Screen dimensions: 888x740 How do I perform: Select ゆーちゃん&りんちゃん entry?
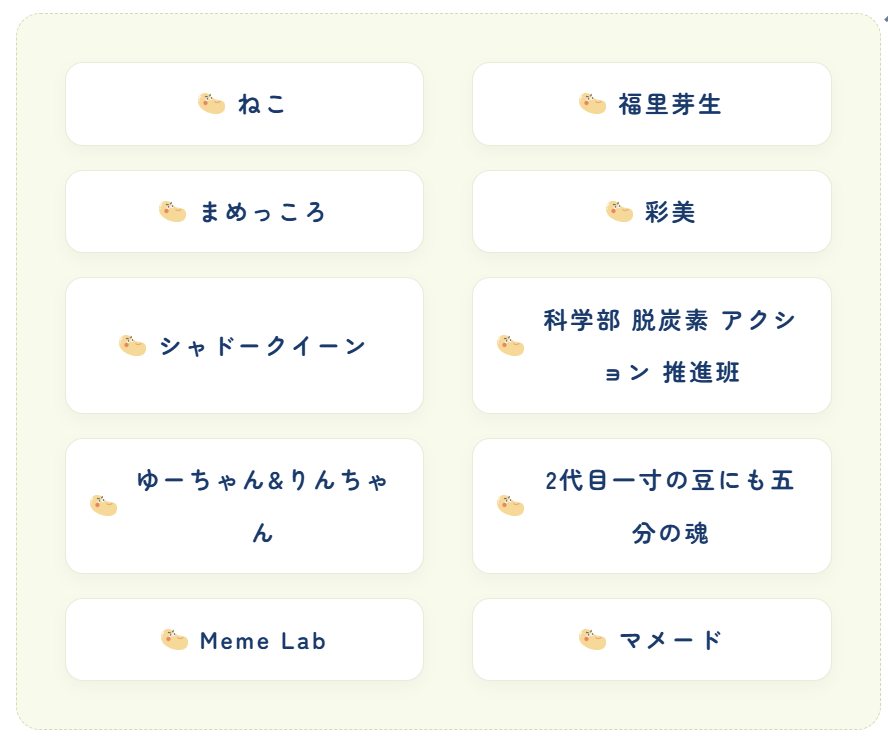[x=245, y=506]
